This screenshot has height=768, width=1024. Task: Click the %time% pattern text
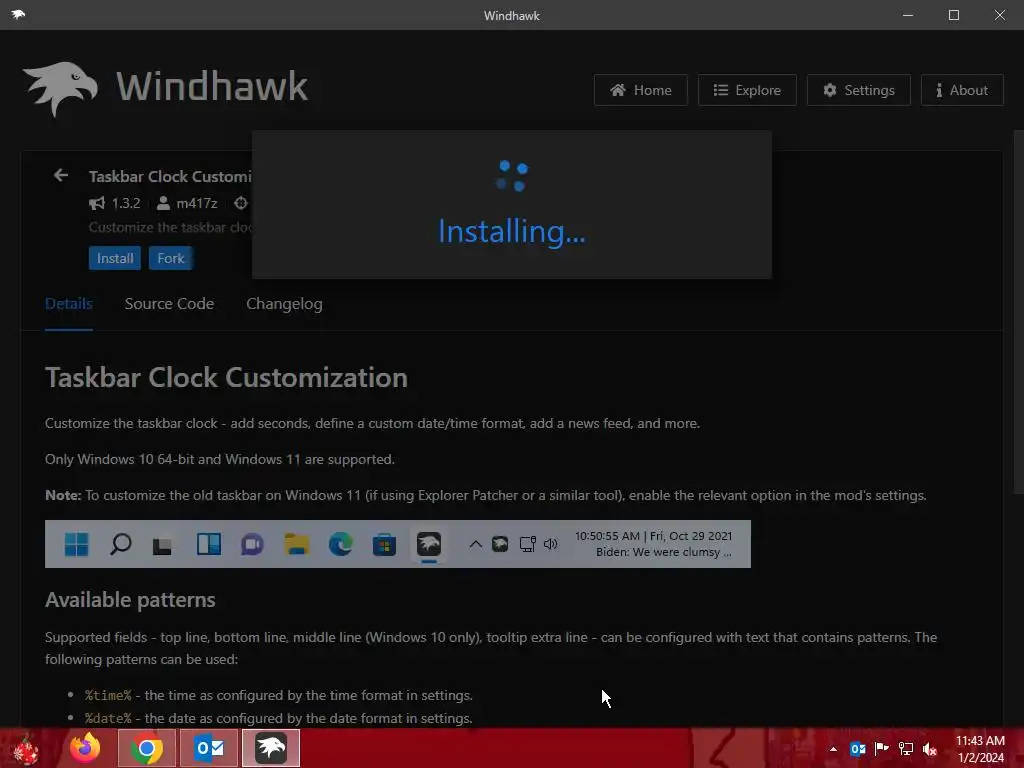point(108,696)
